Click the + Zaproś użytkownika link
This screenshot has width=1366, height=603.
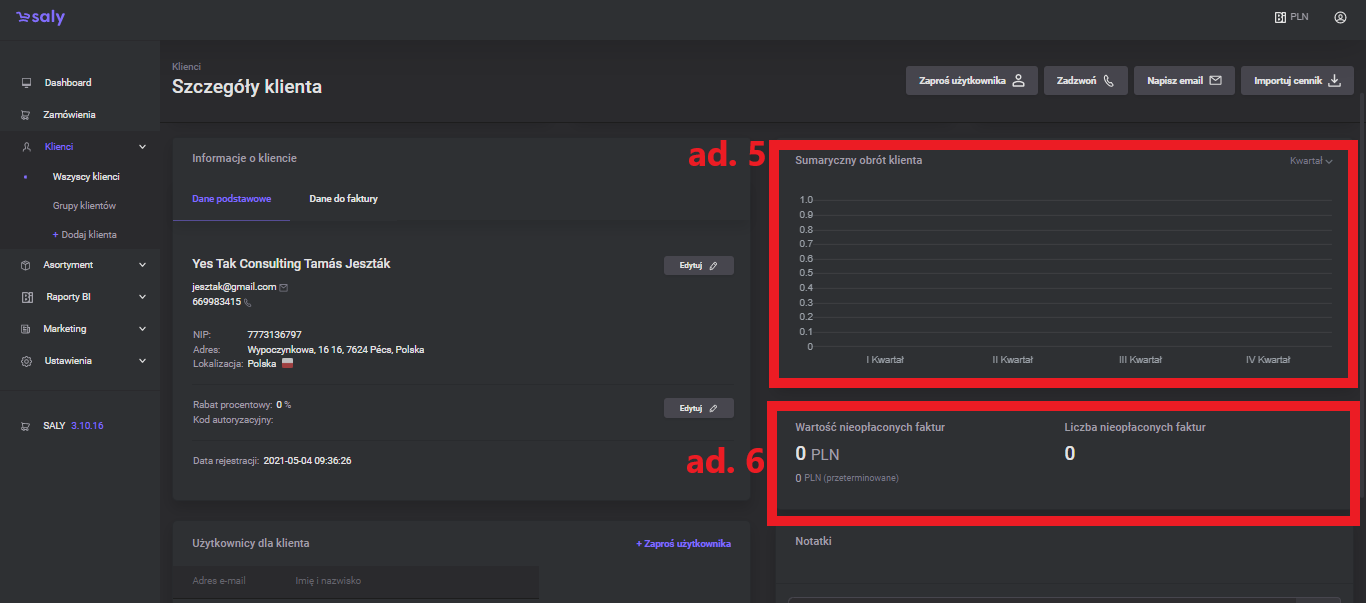click(683, 544)
